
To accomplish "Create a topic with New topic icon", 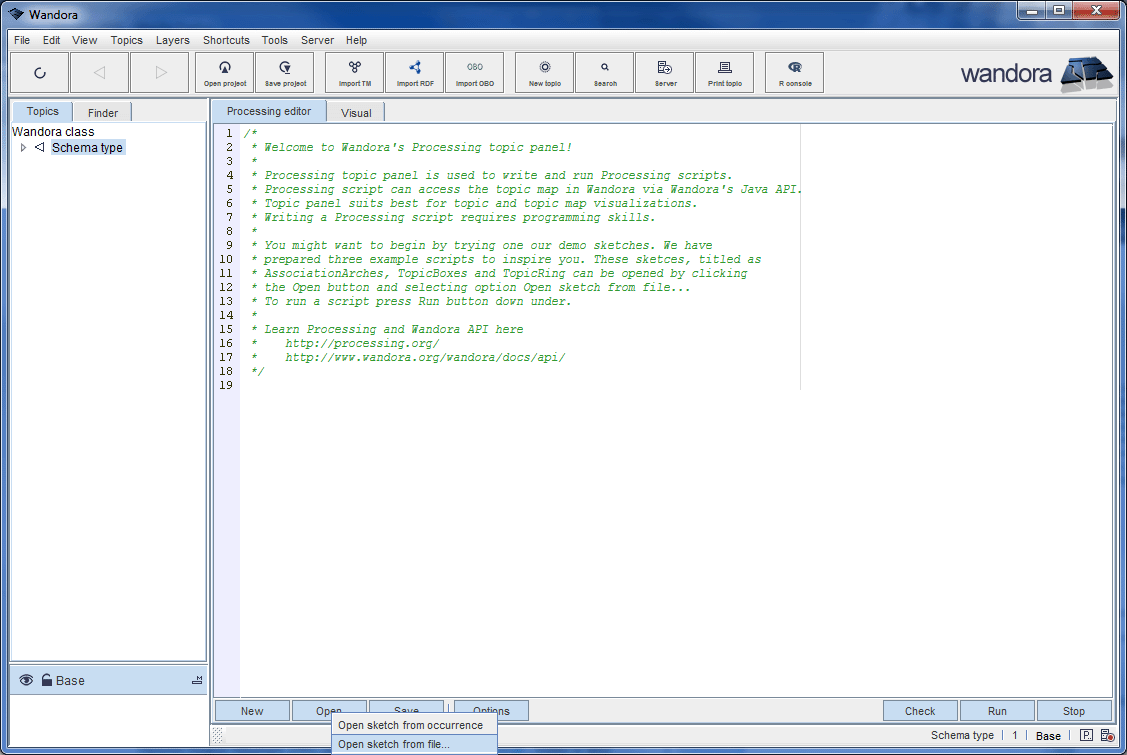I will pos(544,73).
